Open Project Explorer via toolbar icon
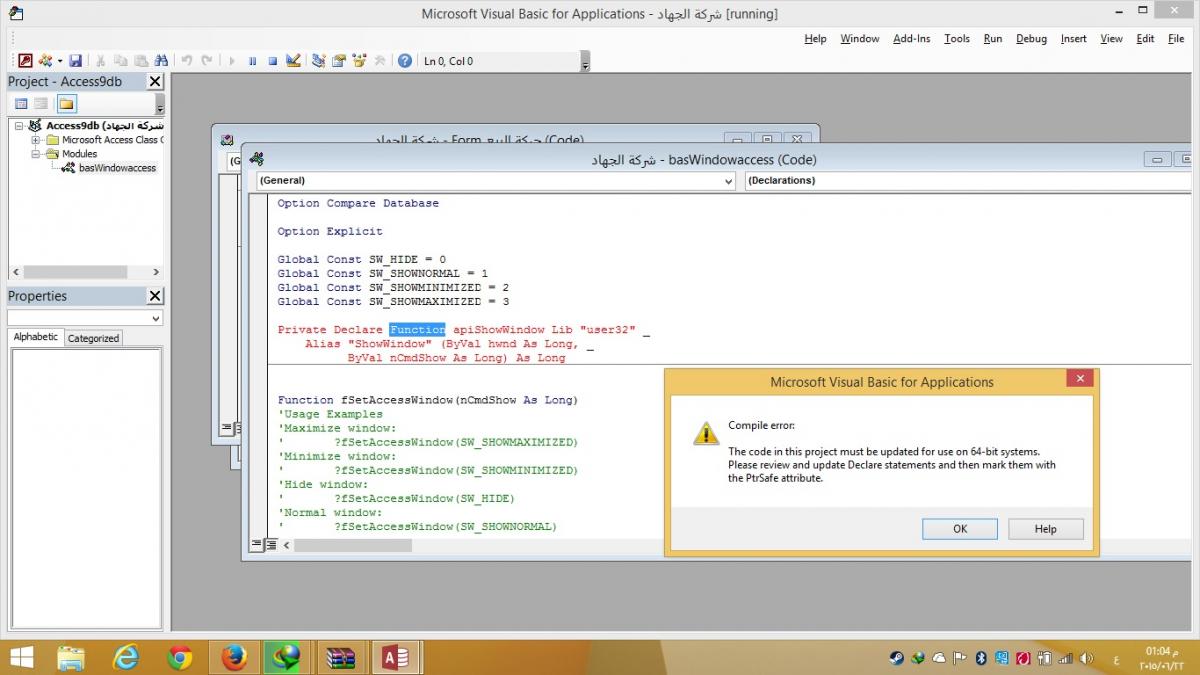The width and height of the screenshot is (1200, 675). (x=318, y=61)
